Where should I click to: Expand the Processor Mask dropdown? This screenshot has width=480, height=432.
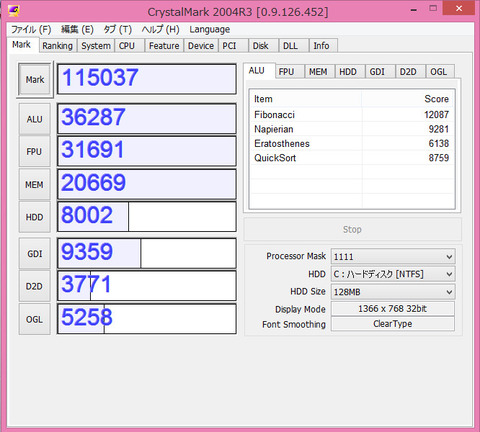click(x=393, y=256)
